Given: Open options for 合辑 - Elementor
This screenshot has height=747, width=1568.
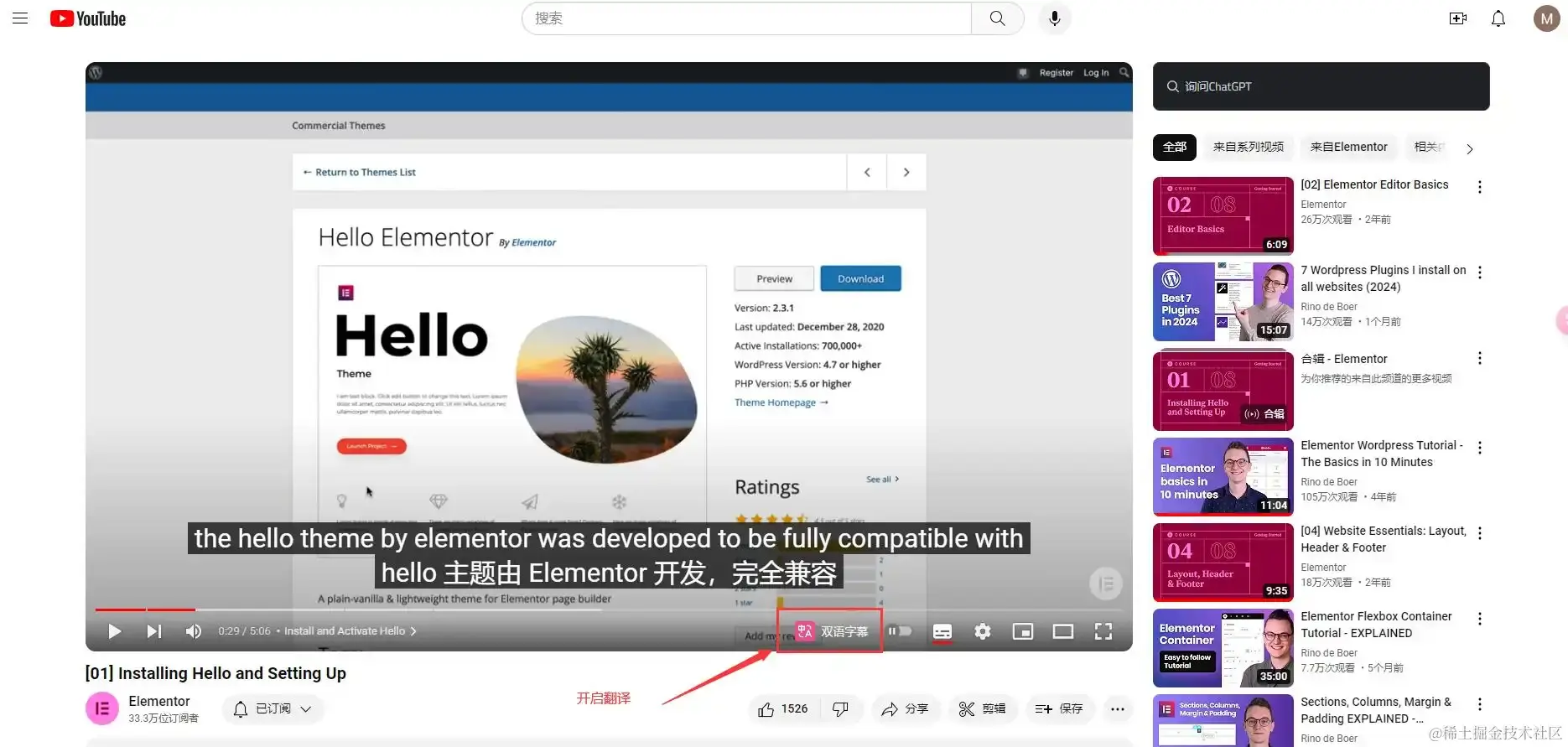Looking at the screenshot, I should tap(1480, 359).
